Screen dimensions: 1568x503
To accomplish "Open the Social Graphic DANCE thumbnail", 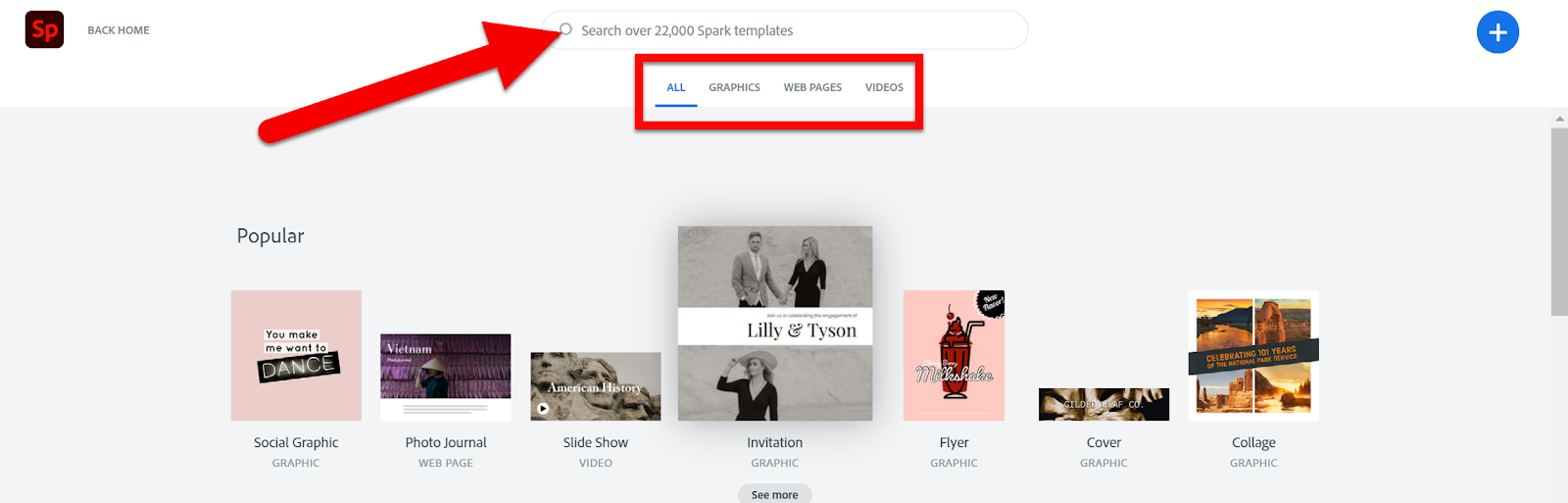I will 296,356.
